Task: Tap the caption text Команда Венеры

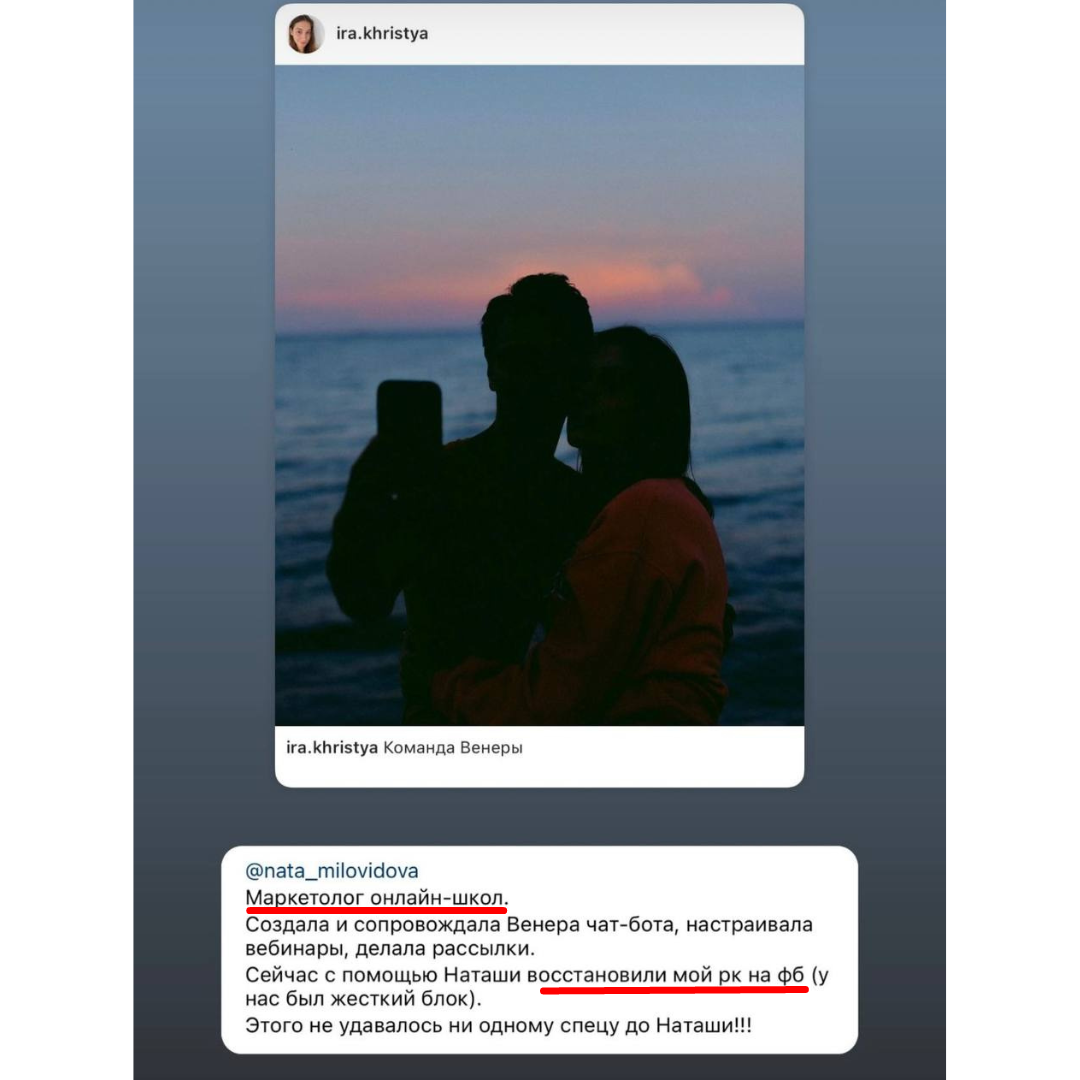Action: [453, 747]
